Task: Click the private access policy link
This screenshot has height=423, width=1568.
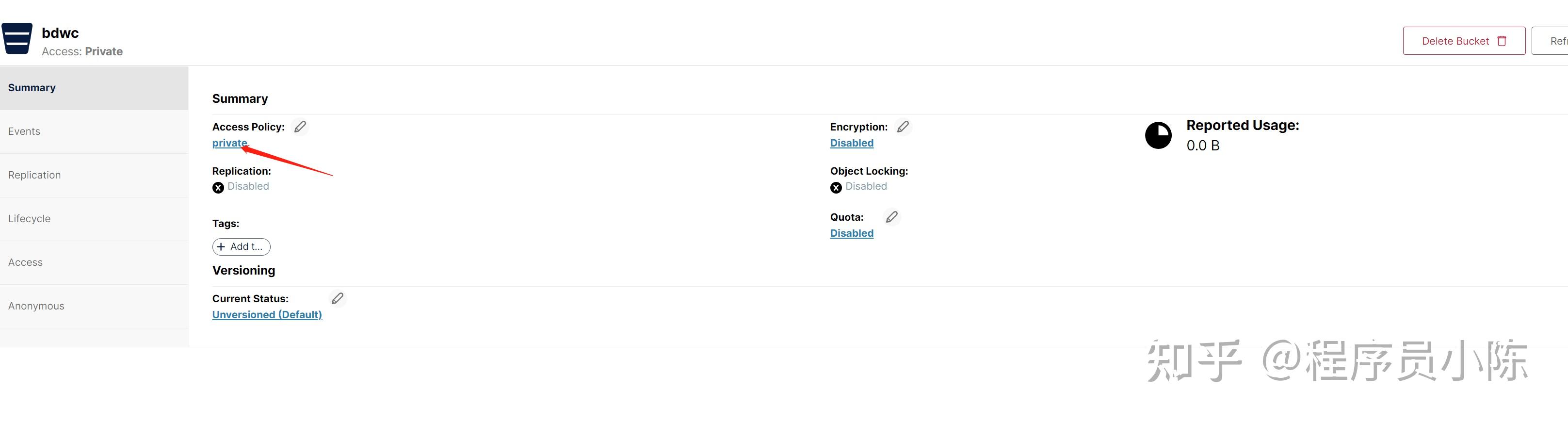Action: (x=229, y=143)
